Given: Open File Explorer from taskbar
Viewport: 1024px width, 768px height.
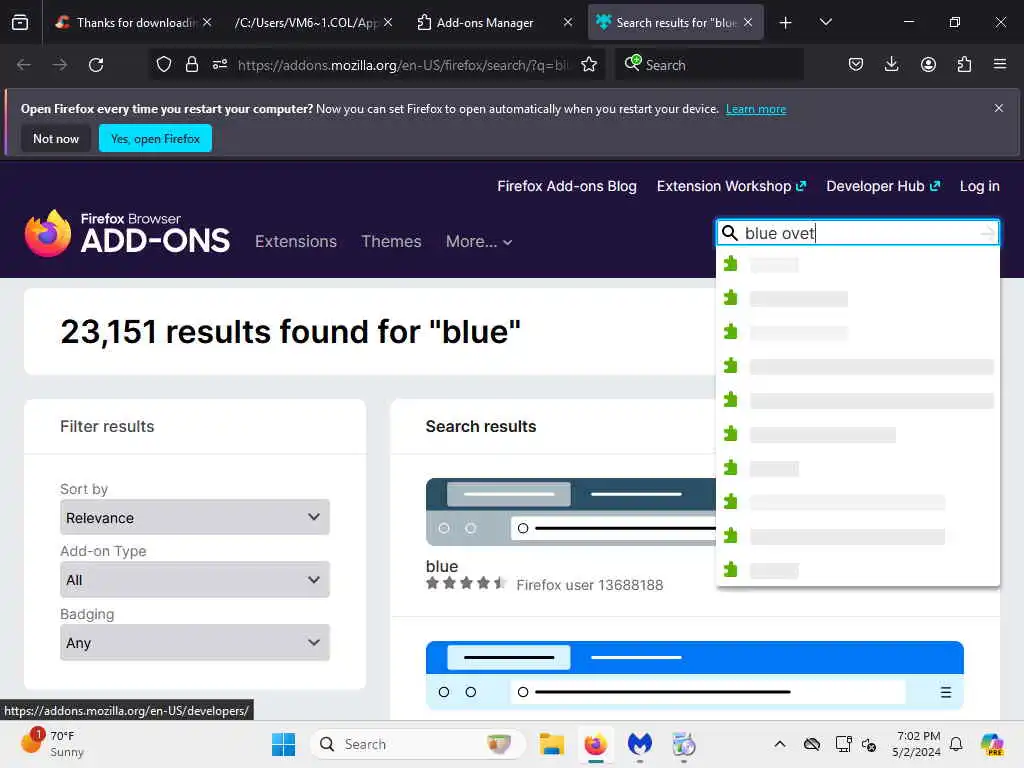Looking at the screenshot, I should (x=551, y=744).
